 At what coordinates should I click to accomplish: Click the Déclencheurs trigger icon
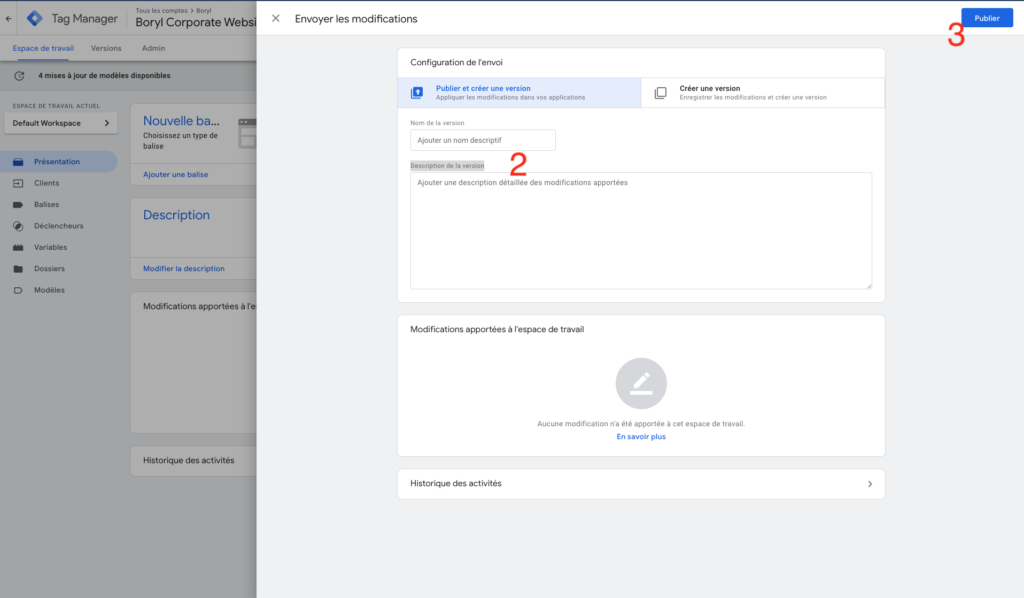pyautogui.click(x=18, y=227)
